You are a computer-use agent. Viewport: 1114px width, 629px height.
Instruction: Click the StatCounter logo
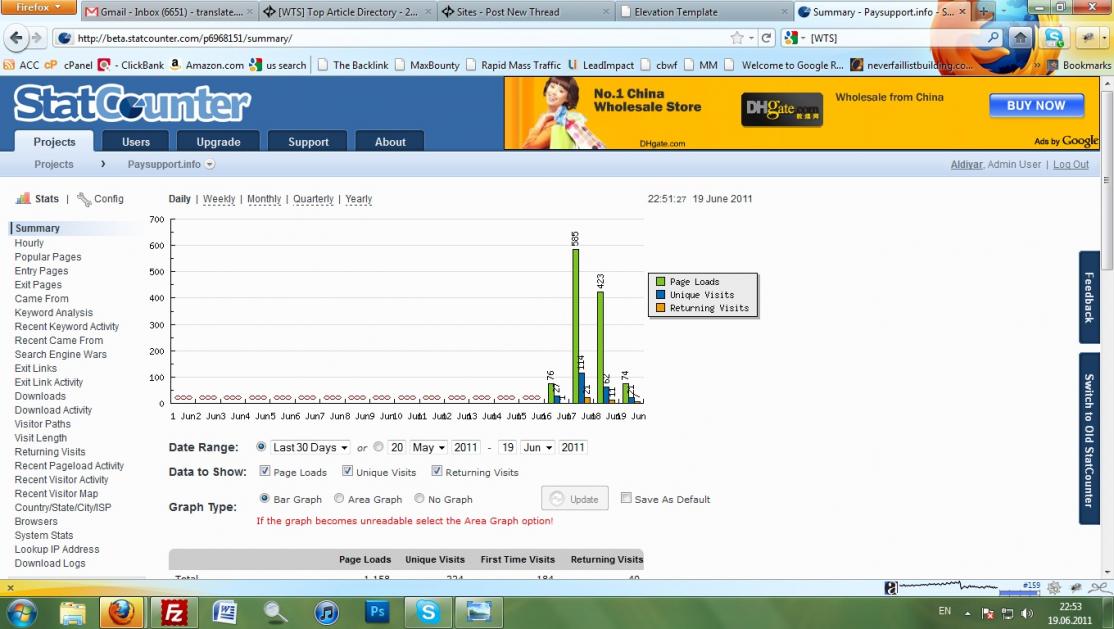pos(132,104)
